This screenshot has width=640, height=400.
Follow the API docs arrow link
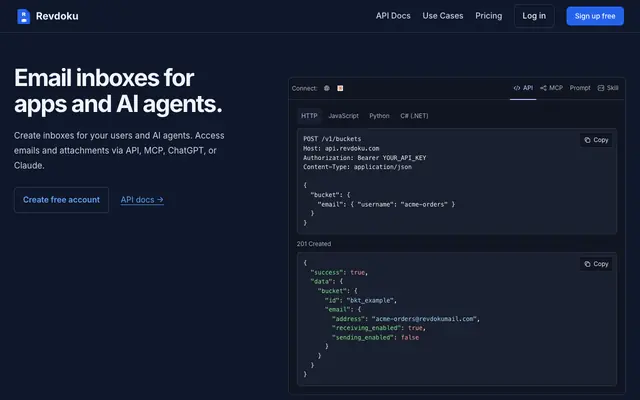pyautogui.click(x=142, y=200)
